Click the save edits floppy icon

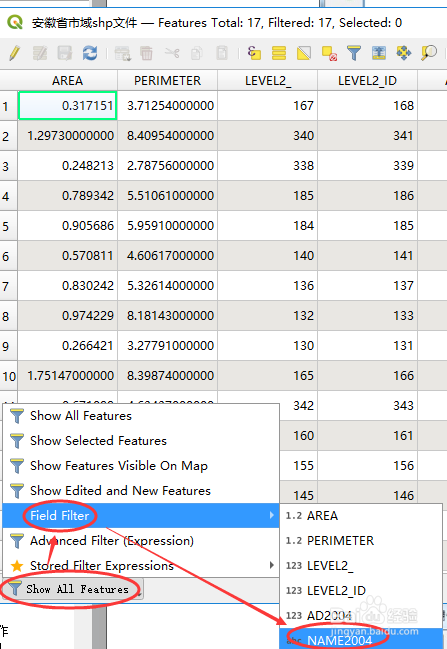[x=65, y=53]
